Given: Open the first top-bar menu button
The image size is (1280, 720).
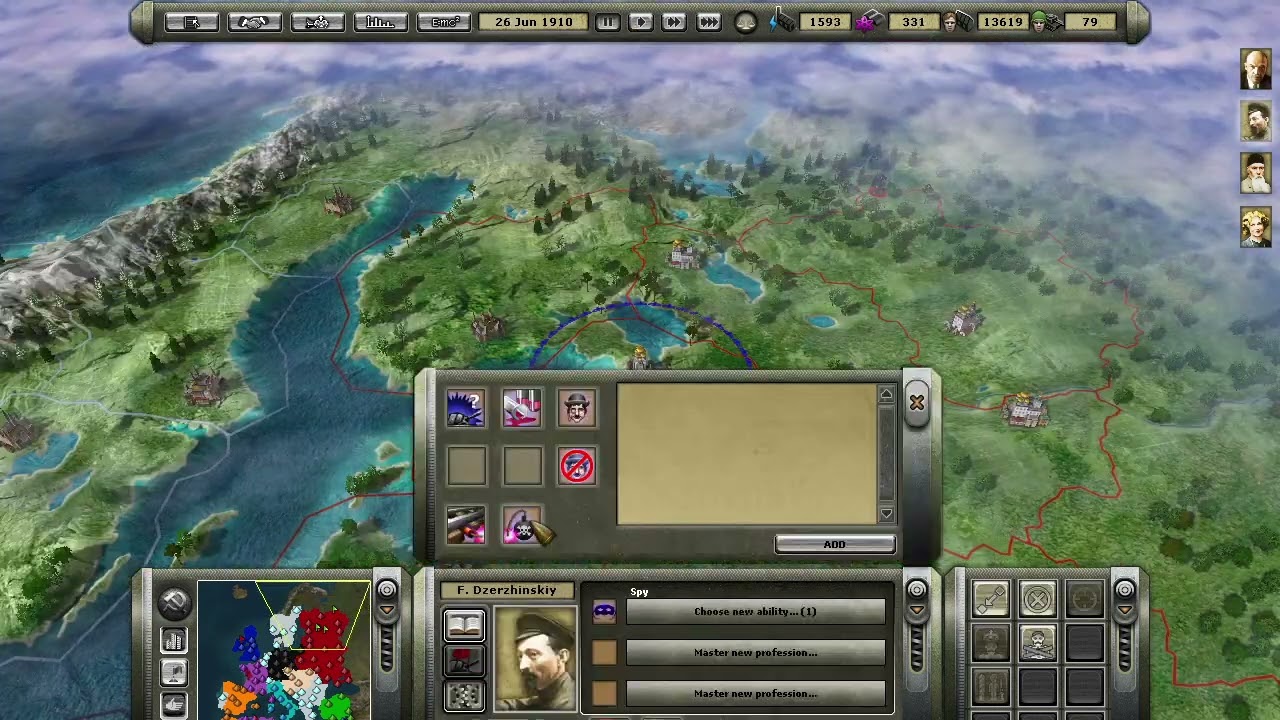Looking at the screenshot, I should (x=191, y=22).
